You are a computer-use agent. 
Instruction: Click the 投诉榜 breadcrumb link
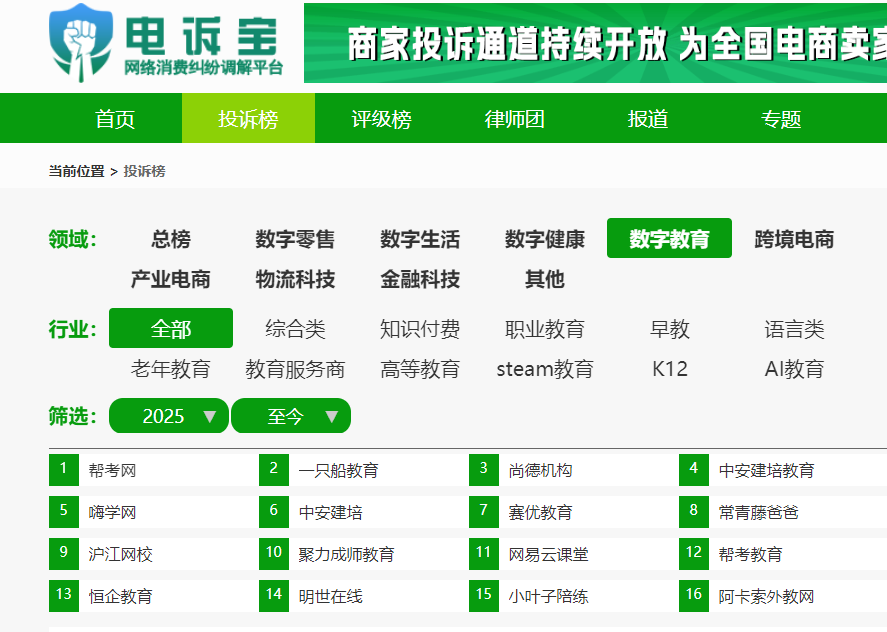point(144,171)
